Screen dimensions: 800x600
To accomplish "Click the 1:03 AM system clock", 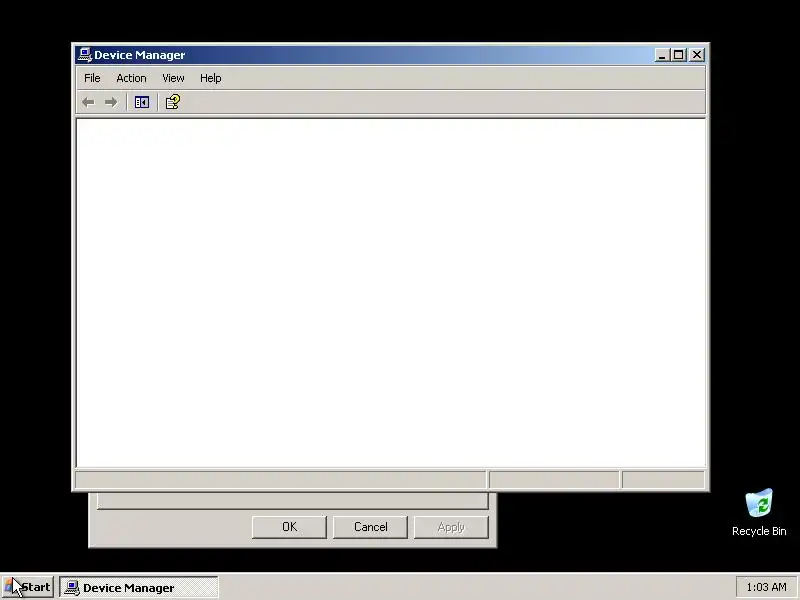I will pos(766,587).
